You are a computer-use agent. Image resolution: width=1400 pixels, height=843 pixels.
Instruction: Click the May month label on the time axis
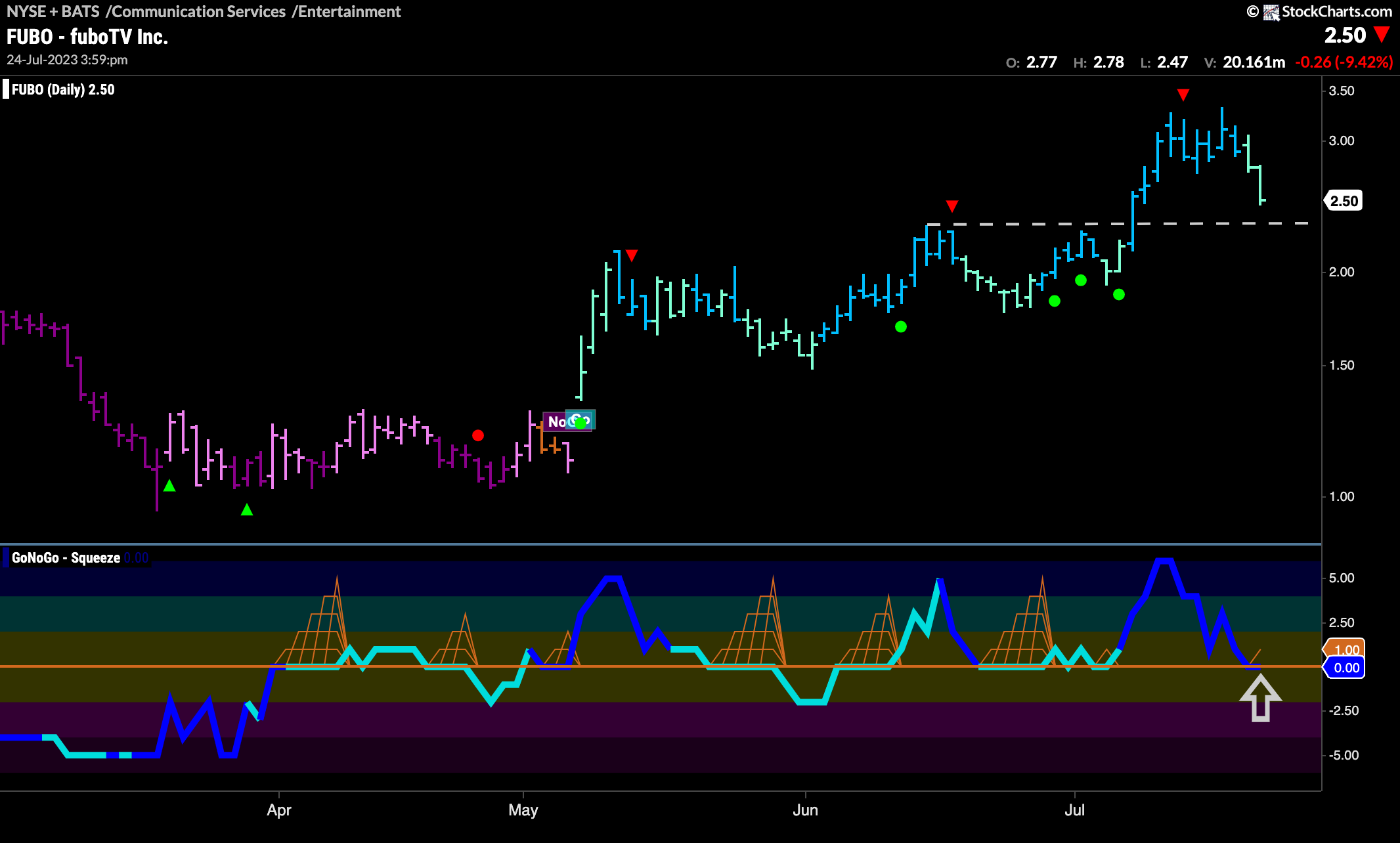(x=523, y=810)
